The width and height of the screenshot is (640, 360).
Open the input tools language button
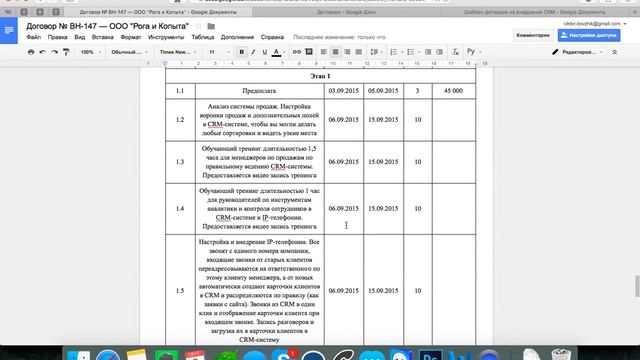tap(471, 52)
